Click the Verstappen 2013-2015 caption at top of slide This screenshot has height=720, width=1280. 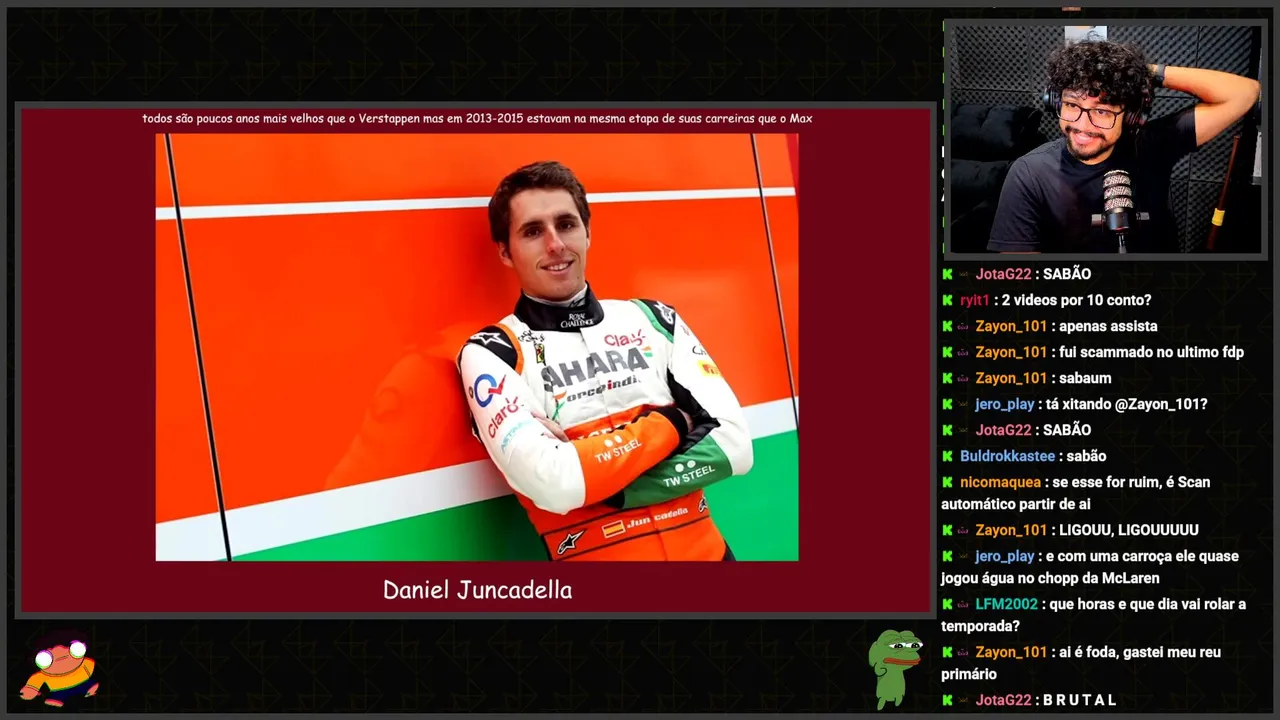(x=477, y=118)
